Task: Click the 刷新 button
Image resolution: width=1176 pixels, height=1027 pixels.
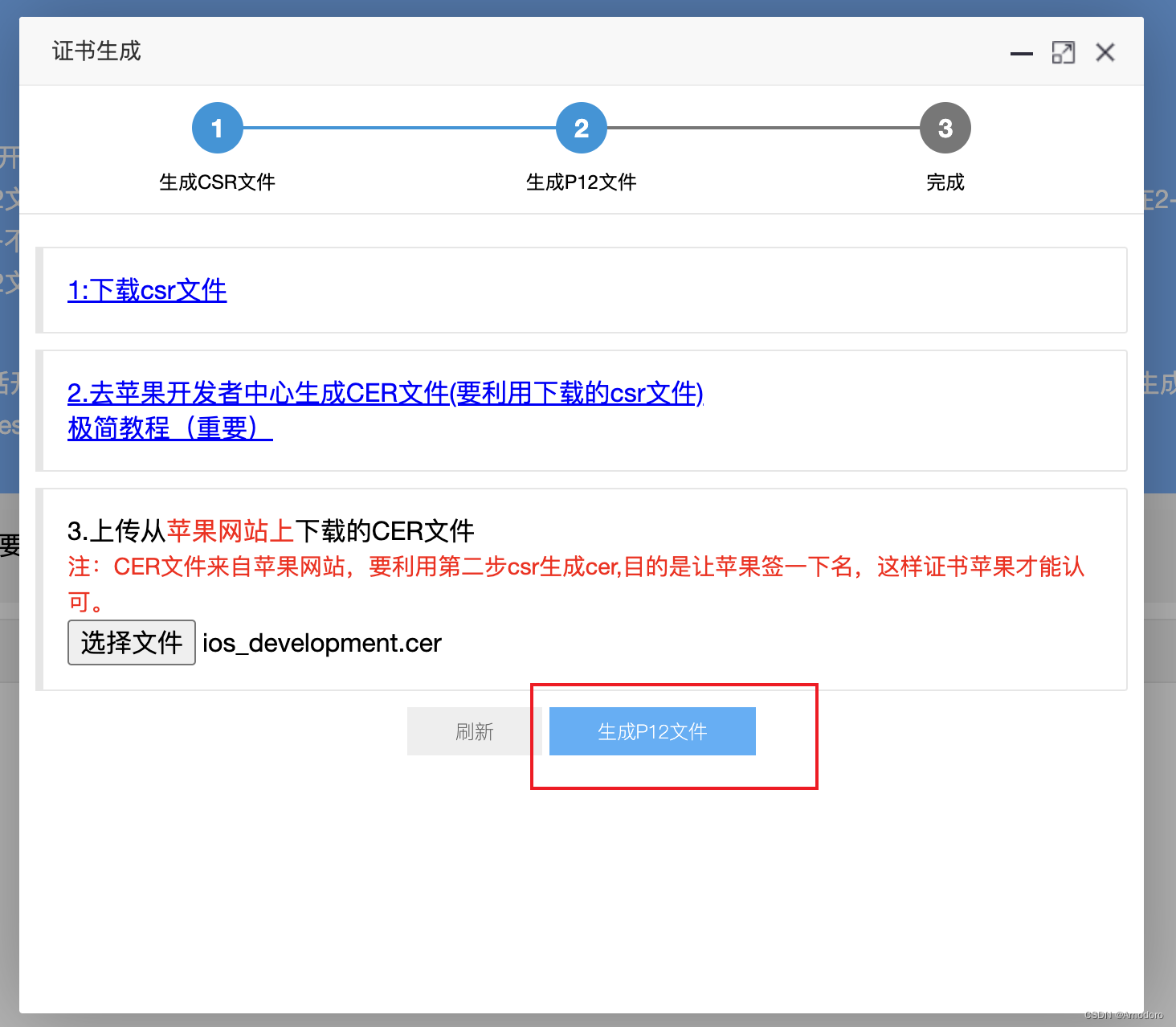Action: tap(474, 731)
